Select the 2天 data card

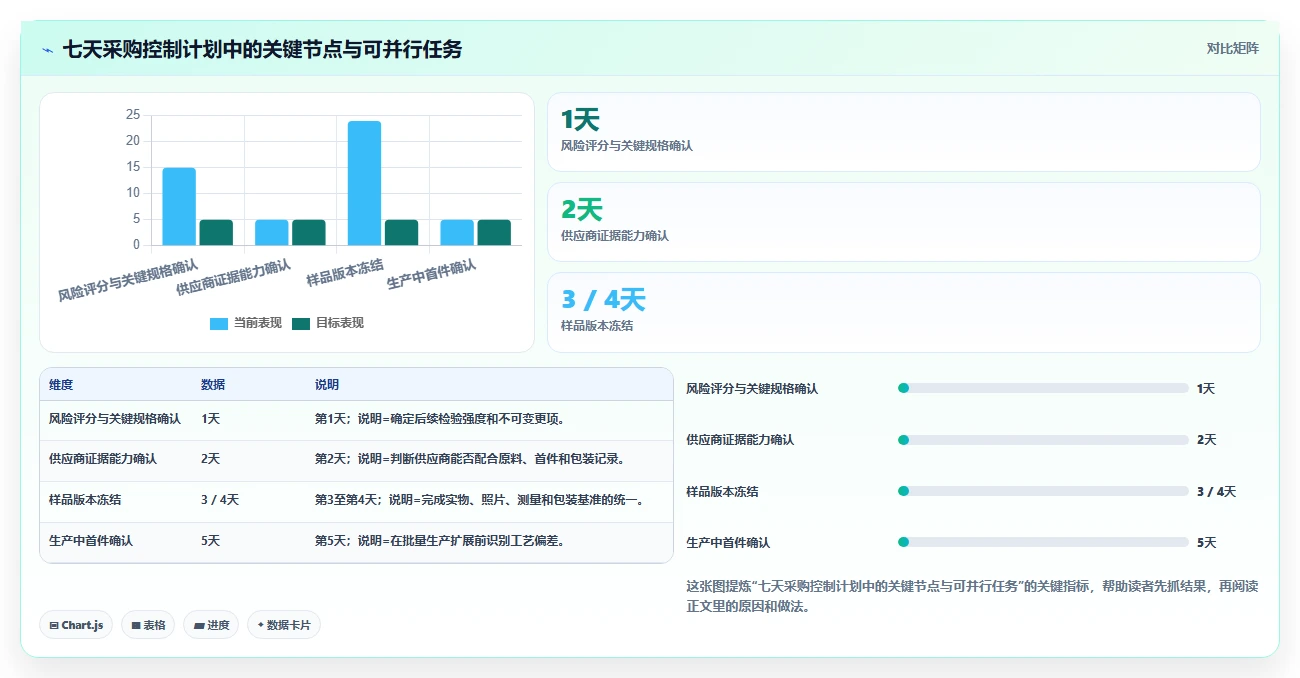pyautogui.click(x=904, y=222)
